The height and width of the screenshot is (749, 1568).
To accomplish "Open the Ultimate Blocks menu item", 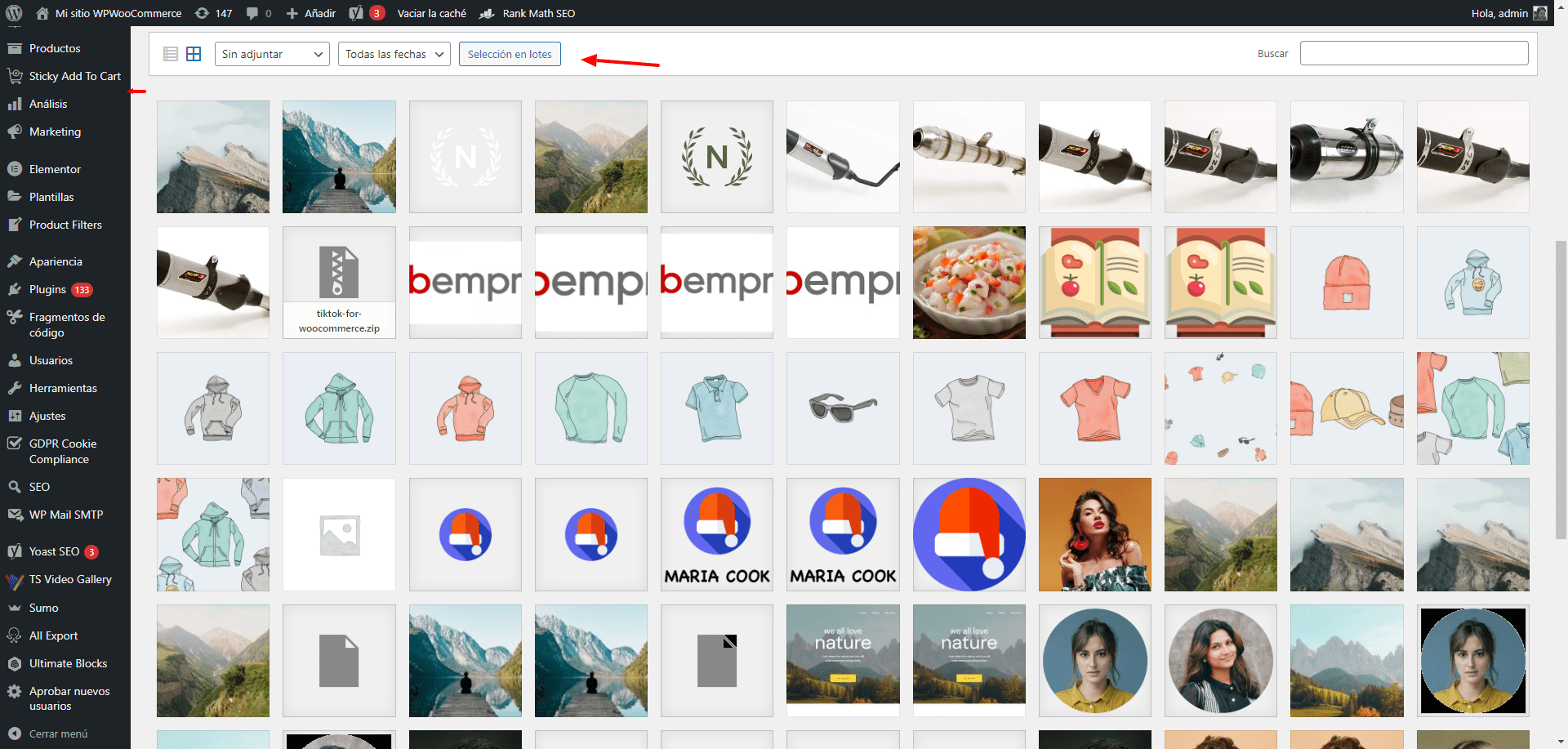I will (65, 663).
